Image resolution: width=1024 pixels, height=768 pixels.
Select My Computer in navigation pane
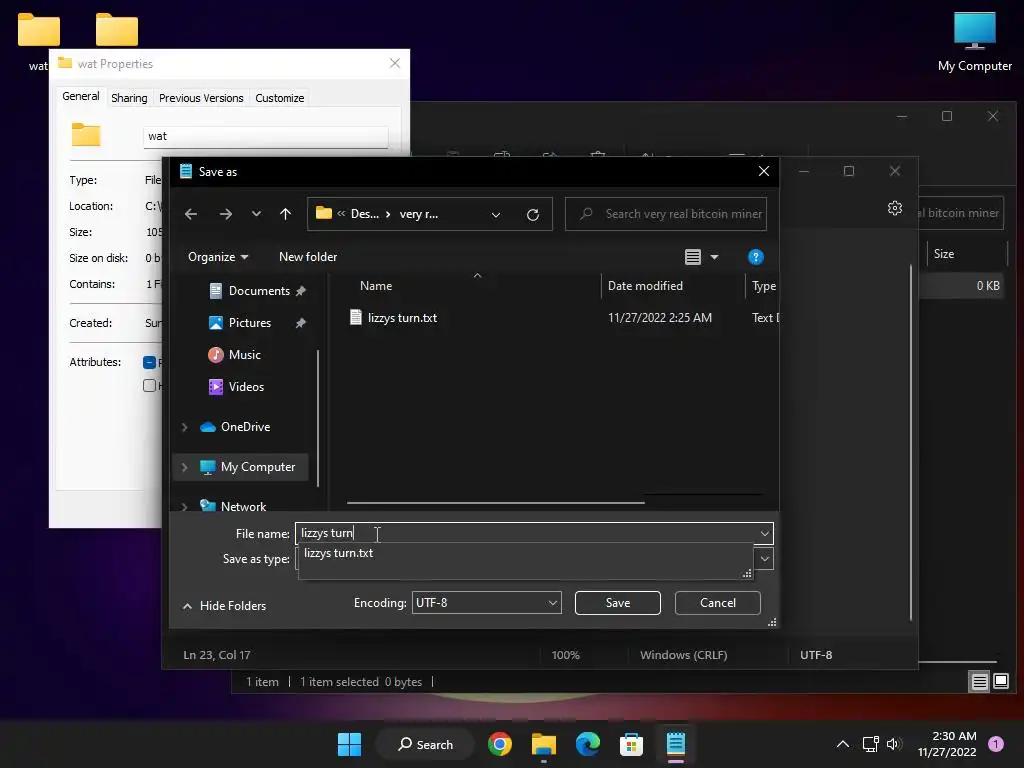[257, 467]
